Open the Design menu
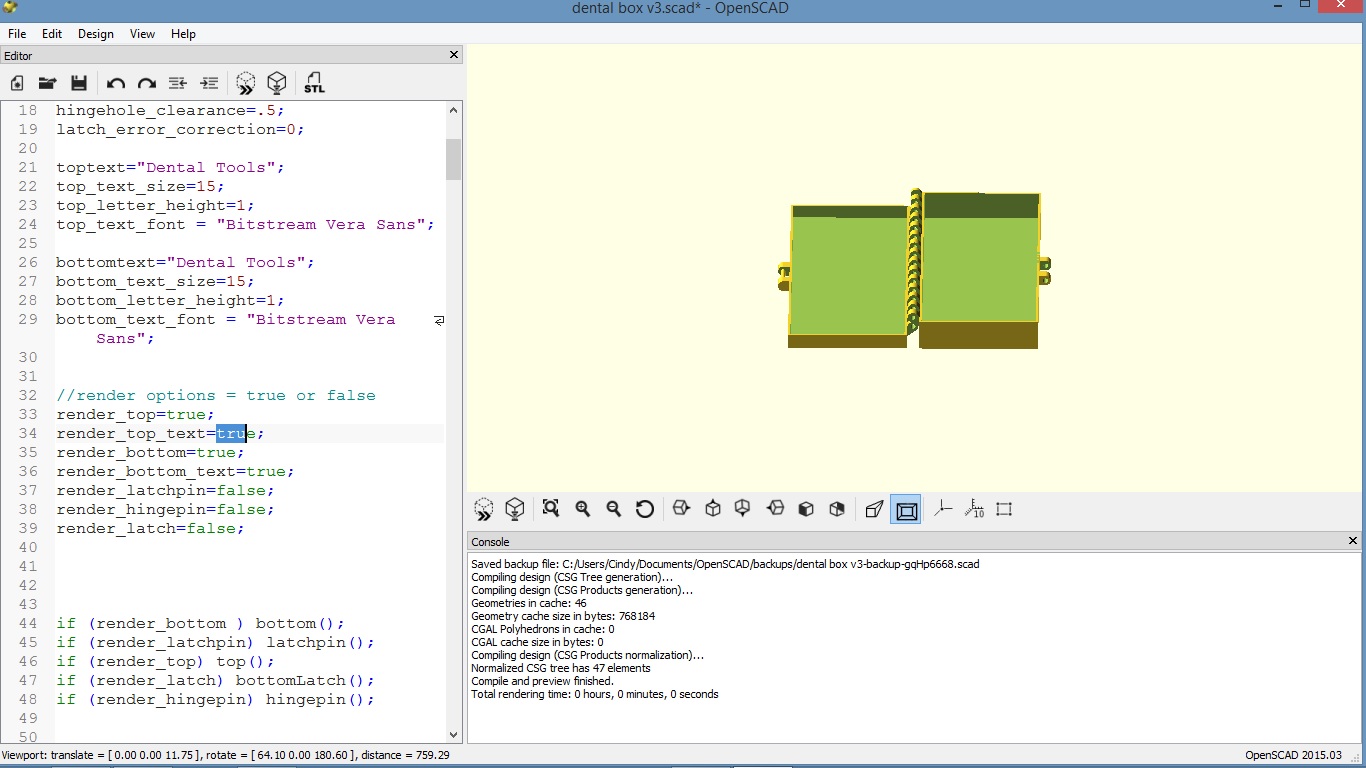The width and height of the screenshot is (1366, 768). click(96, 33)
